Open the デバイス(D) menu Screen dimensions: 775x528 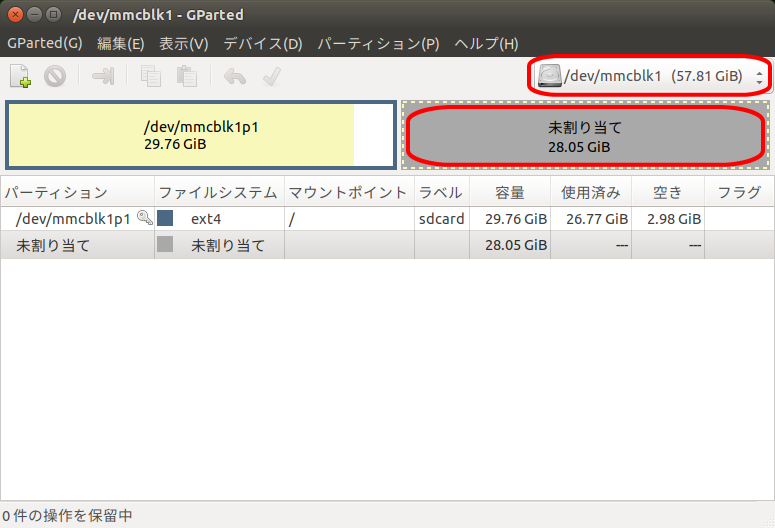pos(263,44)
